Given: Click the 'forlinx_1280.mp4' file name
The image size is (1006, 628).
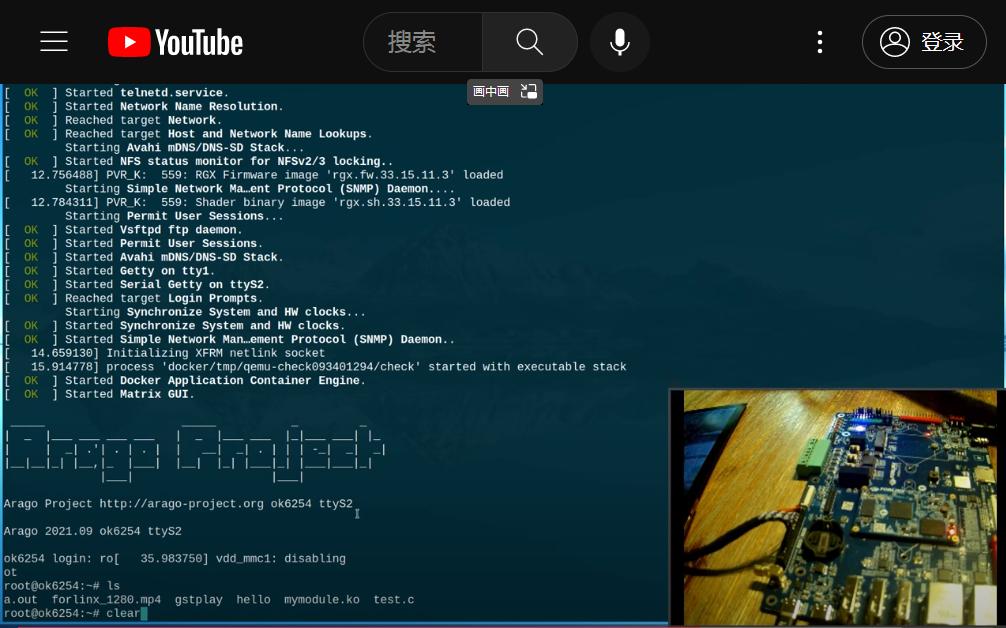Looking at the screenshot, I should click(x=107, y=600).
